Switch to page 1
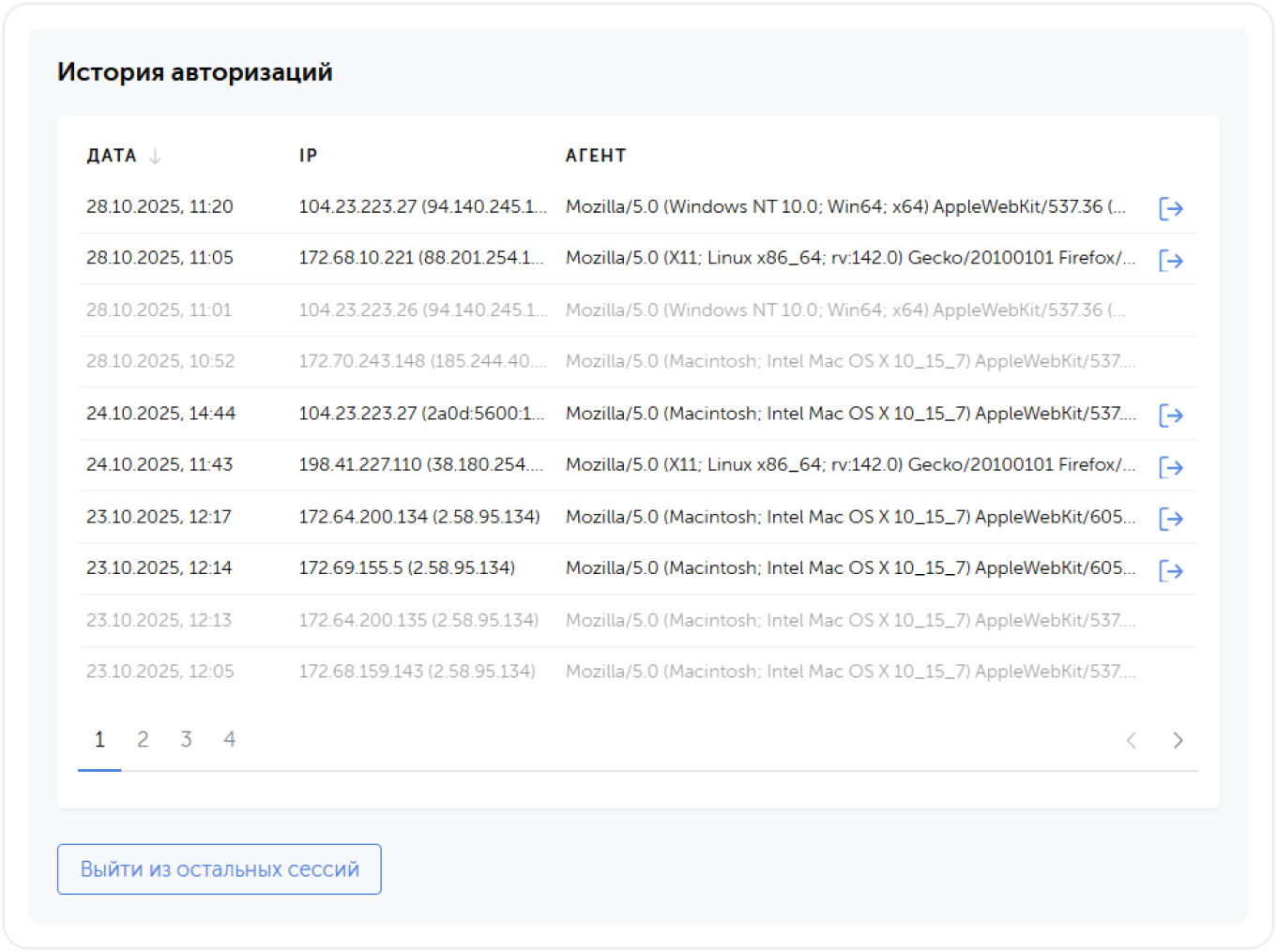Viewport: 1277px width, 952px height. pos(99,740)
